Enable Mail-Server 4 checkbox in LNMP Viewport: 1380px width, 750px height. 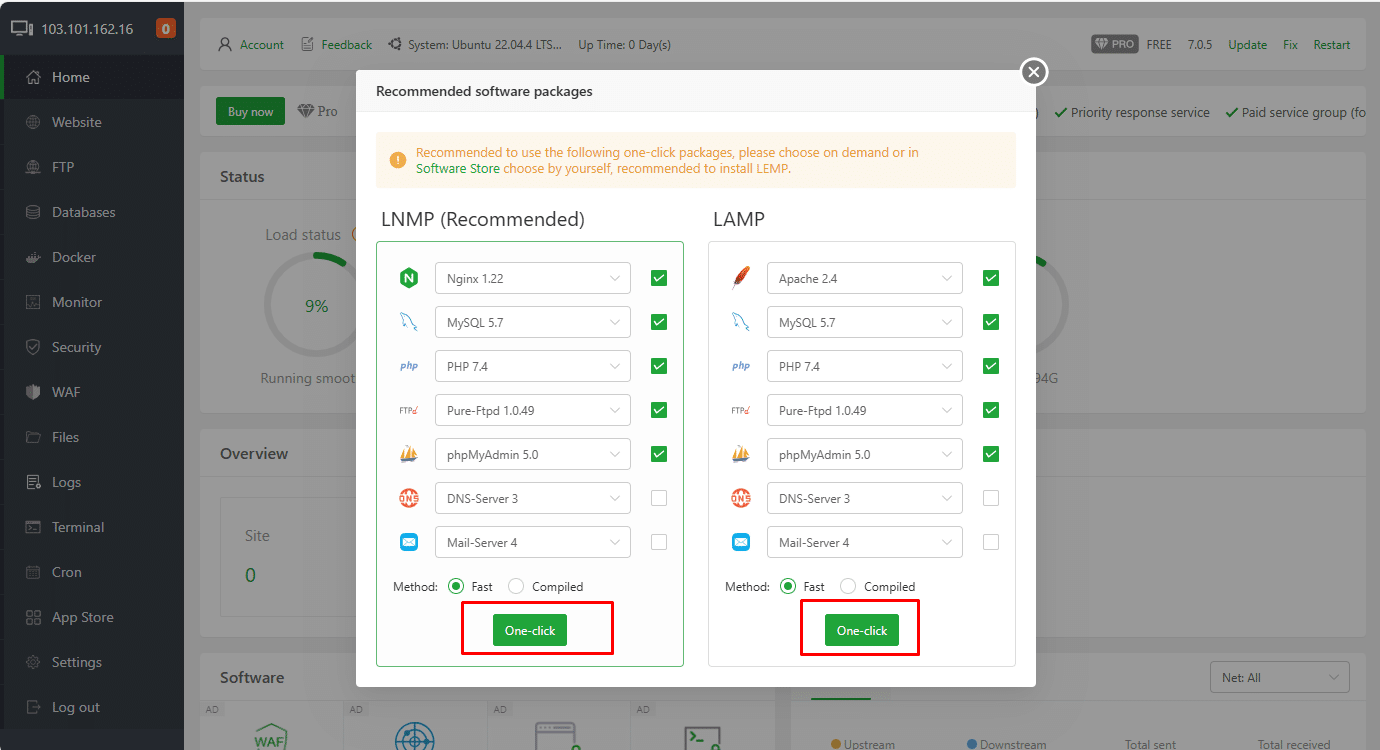click(659, 542)
